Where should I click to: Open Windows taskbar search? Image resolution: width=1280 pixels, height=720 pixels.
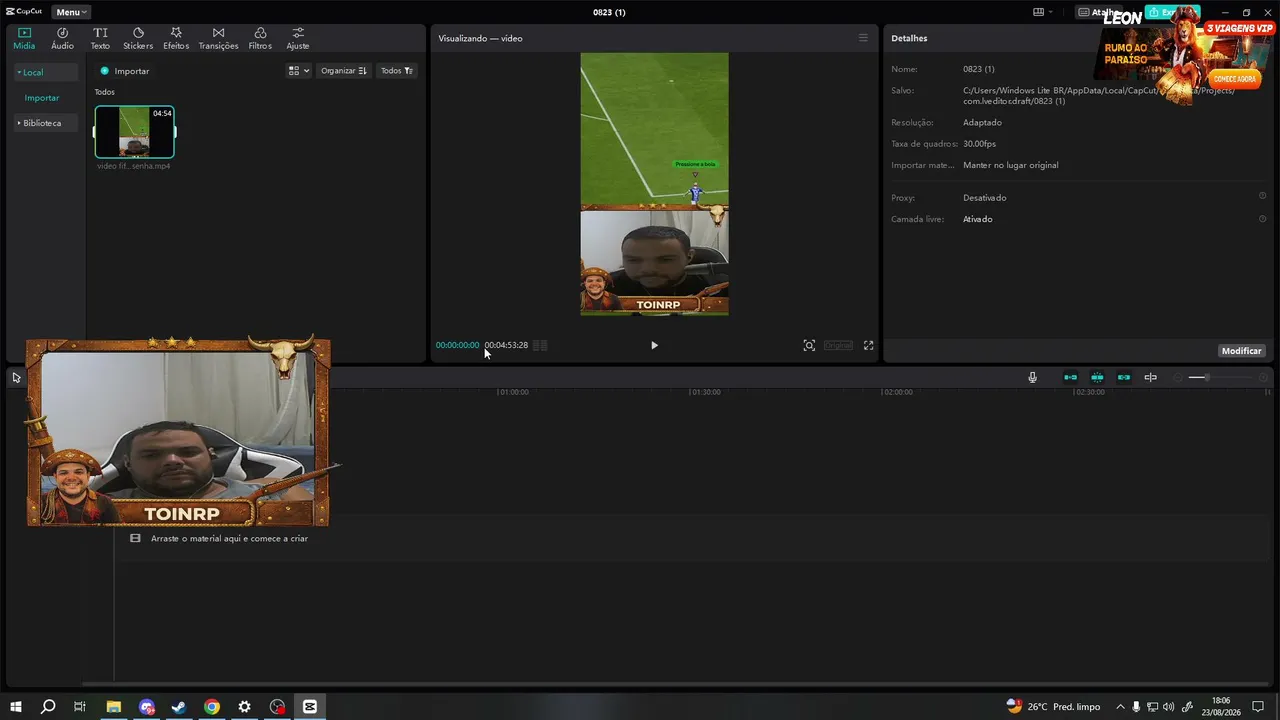point(48,707)
